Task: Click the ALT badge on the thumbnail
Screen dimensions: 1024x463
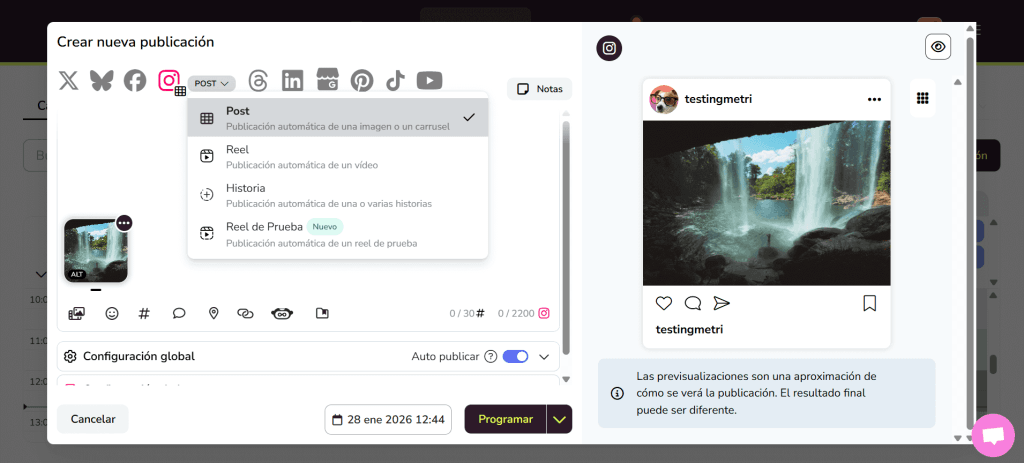Action: coord(77,274)
